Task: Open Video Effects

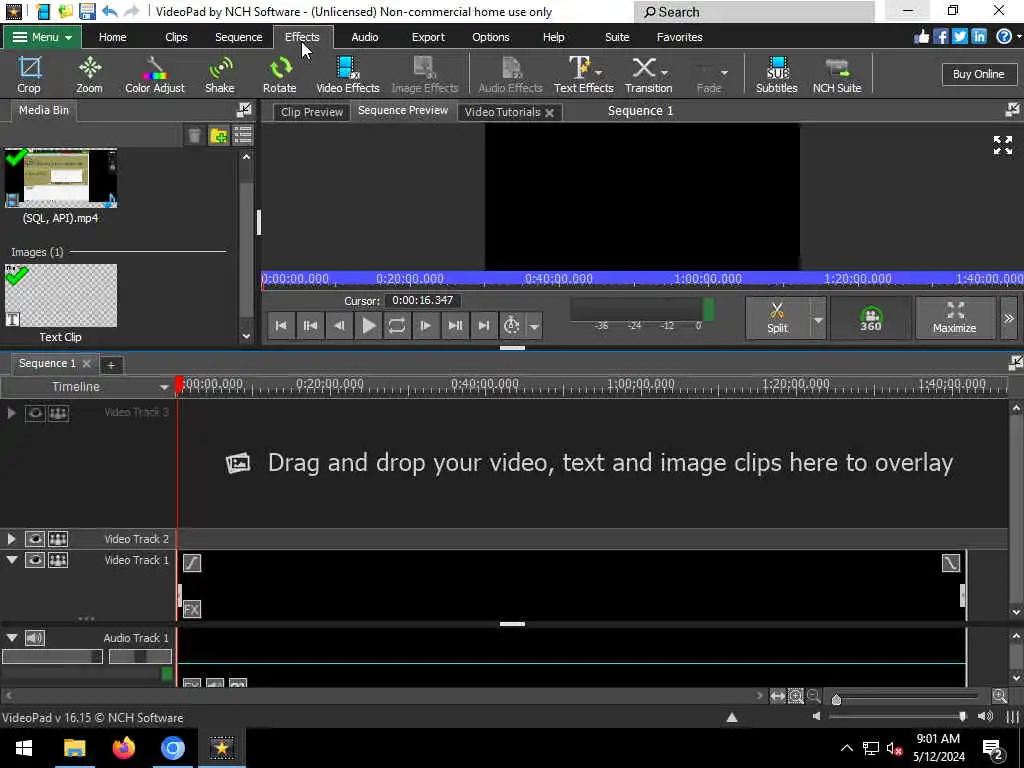Action: (347, 74)
